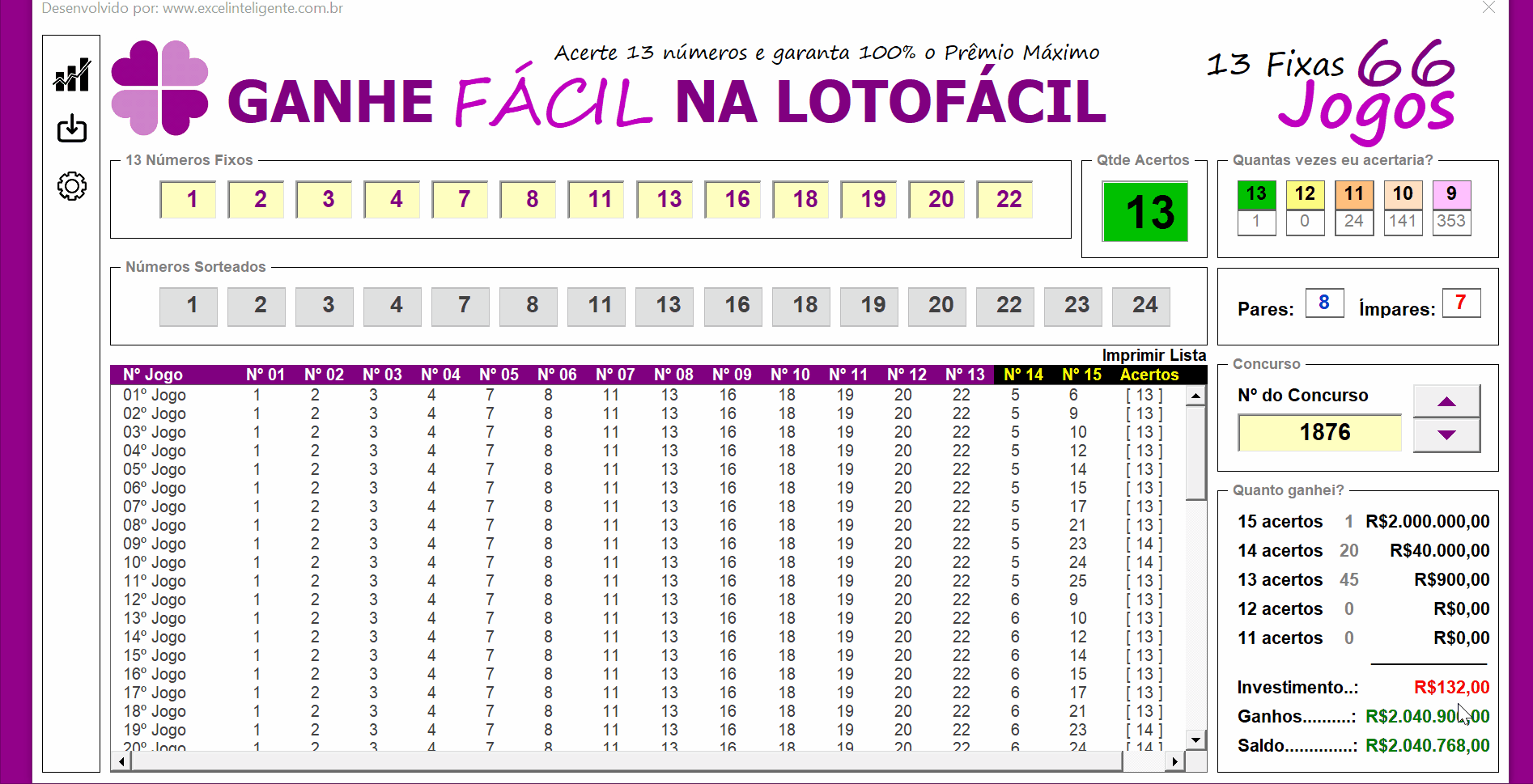Select fixed number box 11
Image resolution: width=1533 pixels, height=784 pixels.
tap(597, 199)
